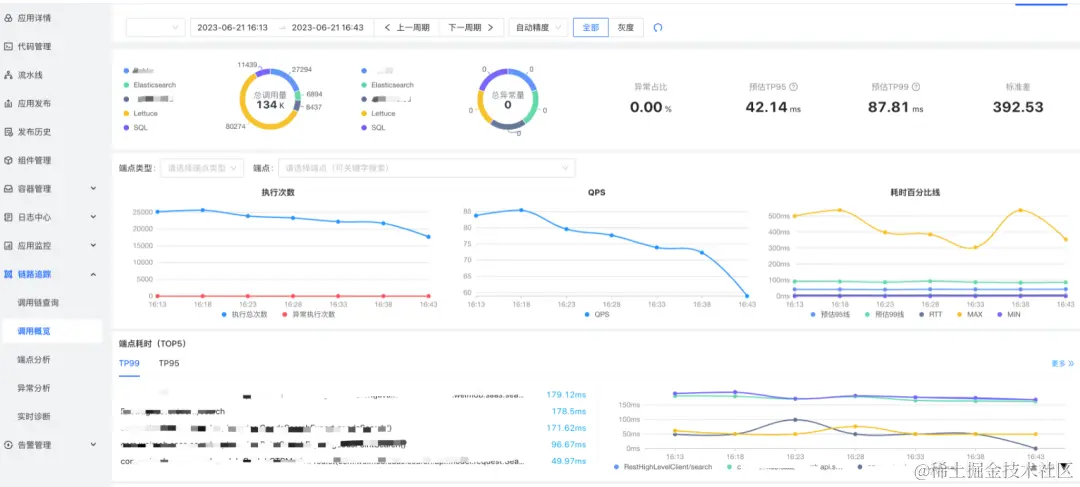
Task: Click the double-arrow icon after 更多
Action: click(1071, 363)
